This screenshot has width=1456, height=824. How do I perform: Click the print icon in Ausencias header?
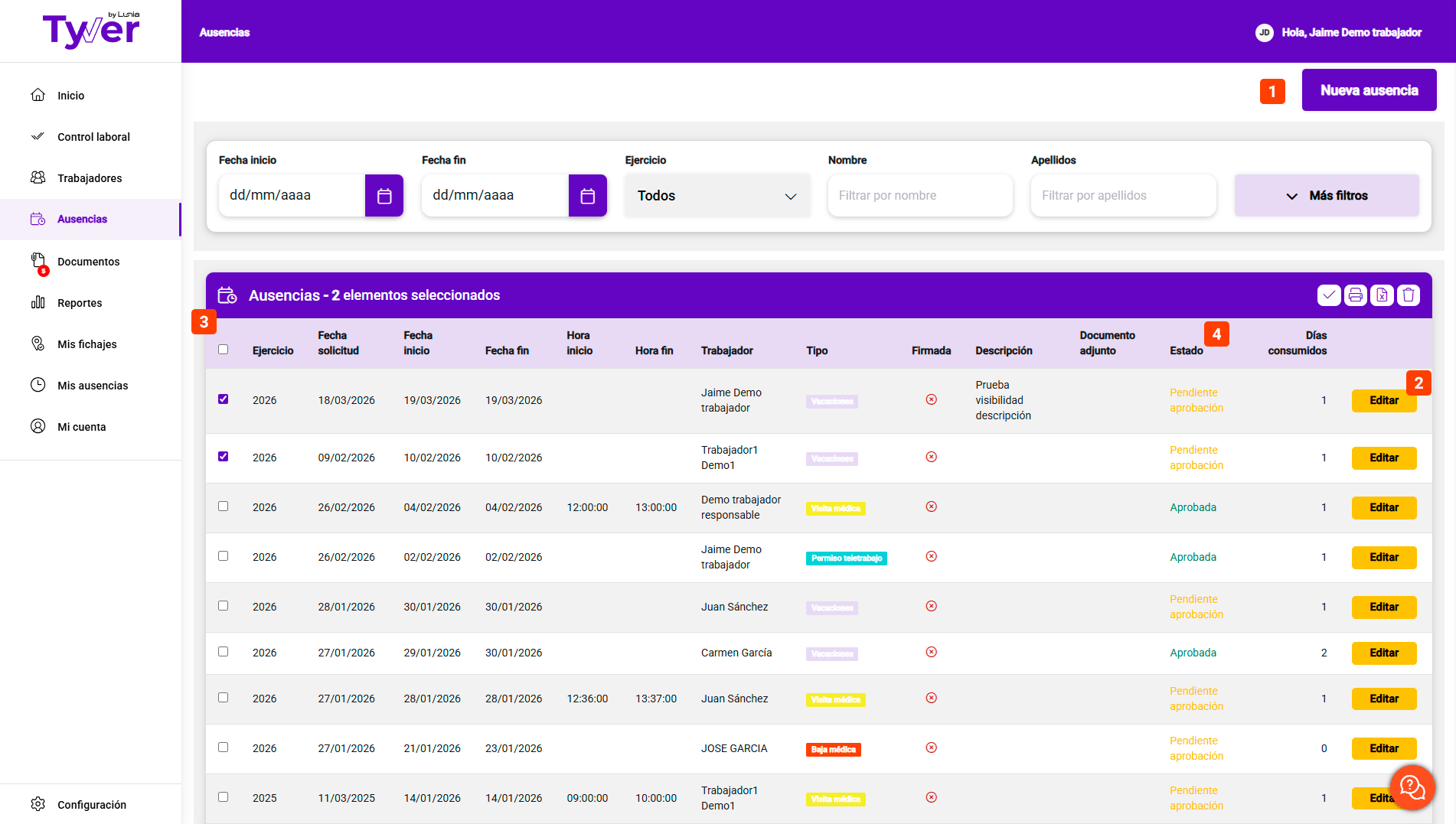1355,295
